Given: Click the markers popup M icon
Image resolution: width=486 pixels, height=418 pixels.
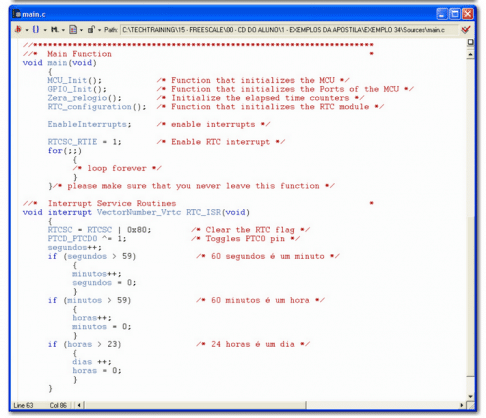Looking at the screenshot, I should pos(54,30).
